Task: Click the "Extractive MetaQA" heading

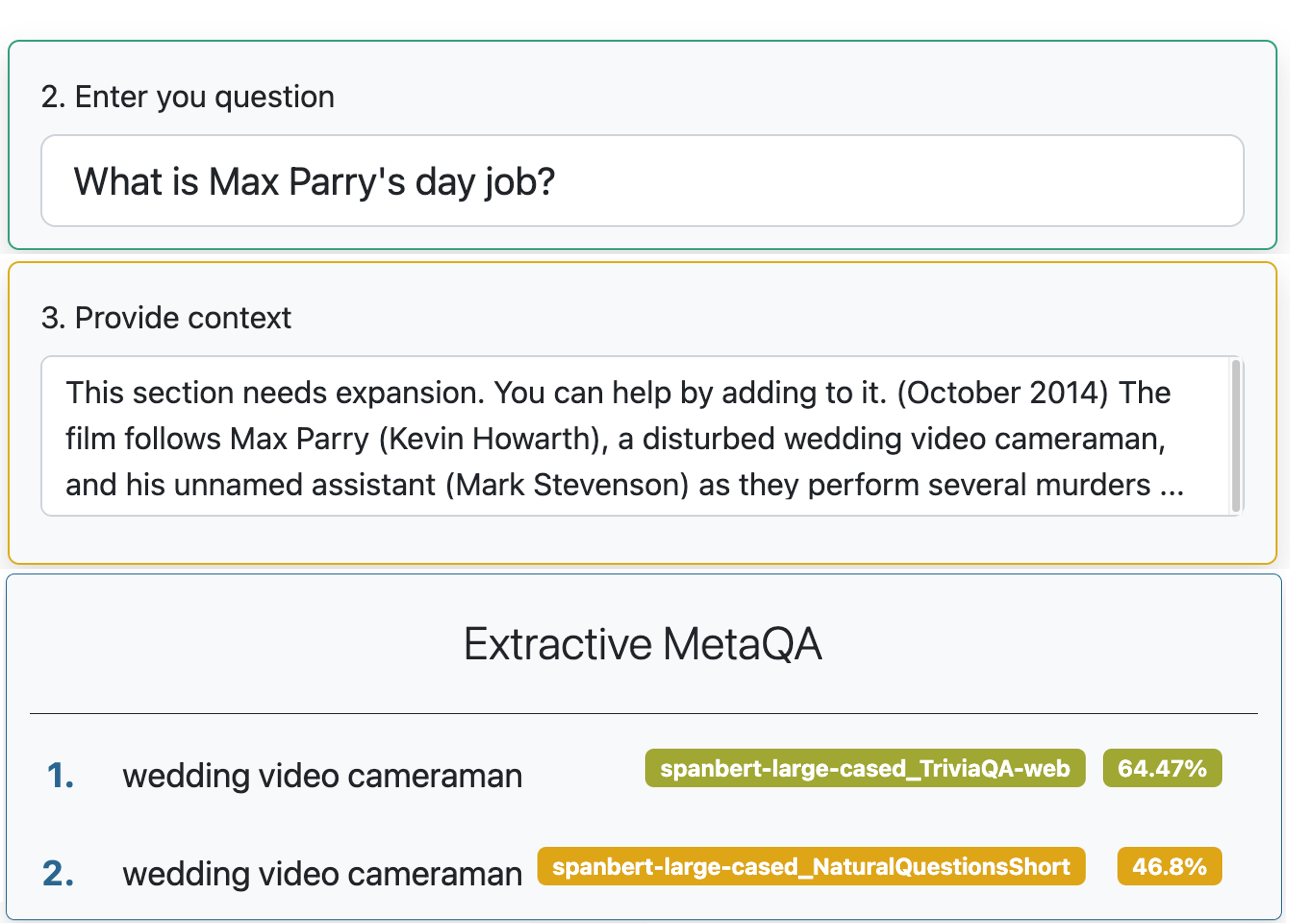Action: pos(643,644)
